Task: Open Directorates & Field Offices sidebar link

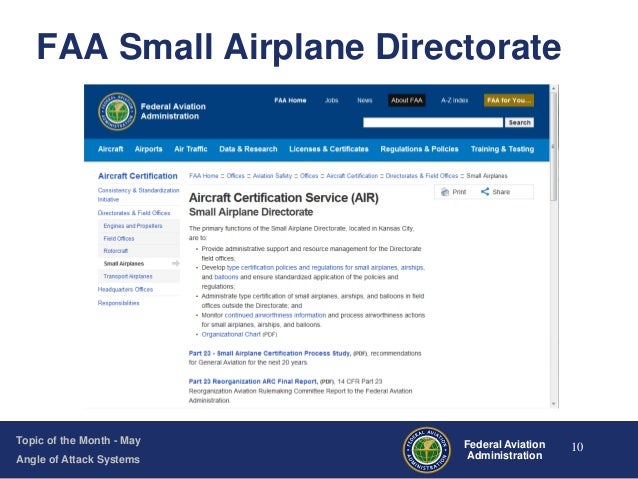Action: (x=134, y=213)
